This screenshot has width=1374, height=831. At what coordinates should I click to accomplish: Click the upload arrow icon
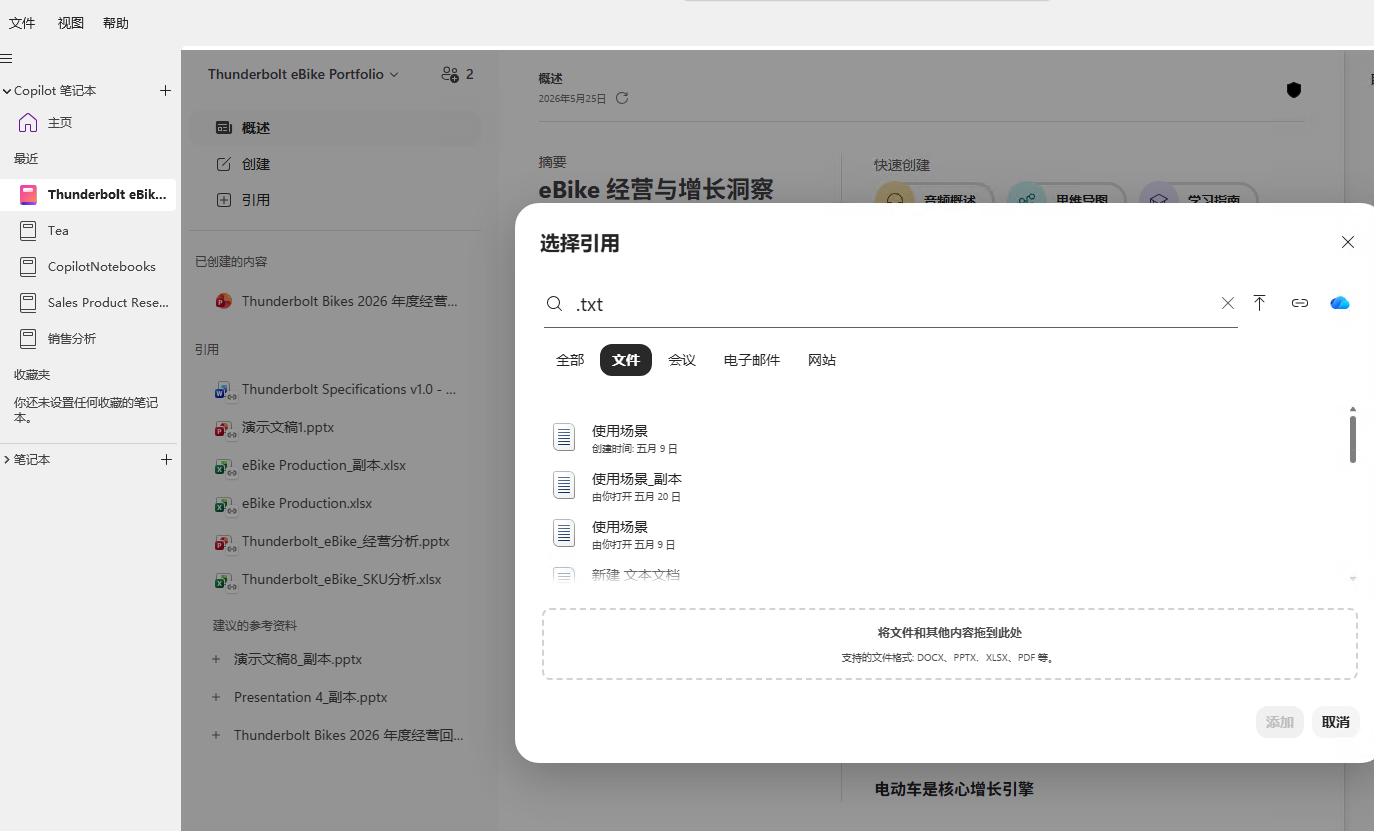pyautogui.click(x=1259, y=303)
